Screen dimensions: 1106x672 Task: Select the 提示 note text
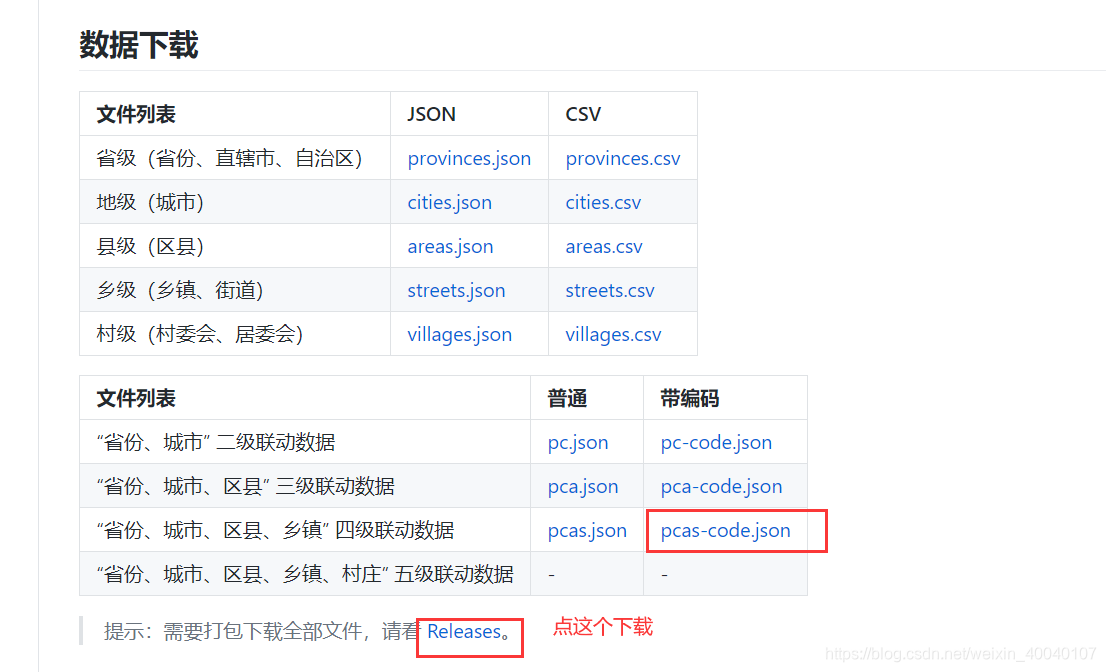tap(308, 631)
